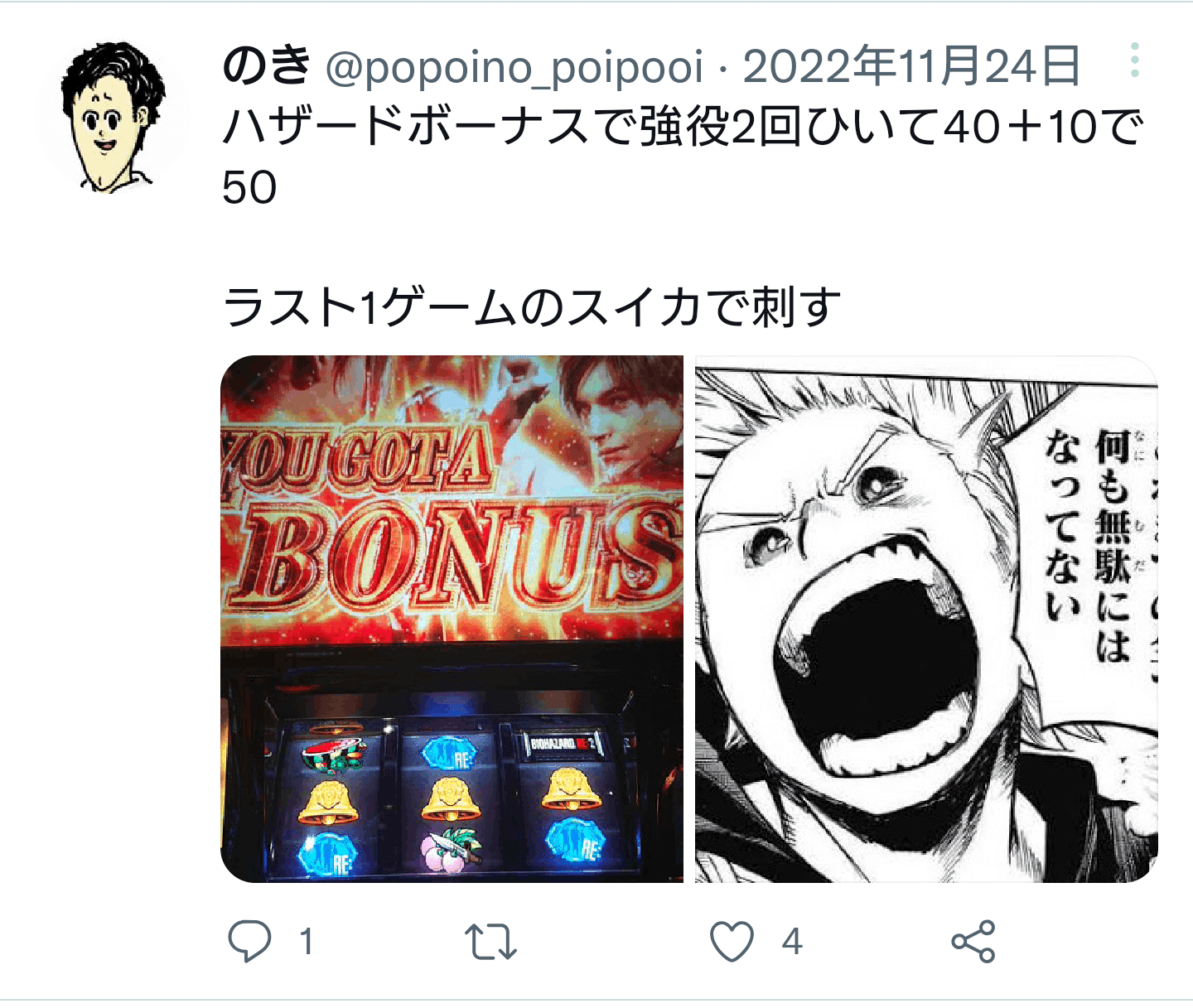Click the tweet text starting ハザードボーナスで
Screen dimensions: 1193x1008
click(683, 157)
